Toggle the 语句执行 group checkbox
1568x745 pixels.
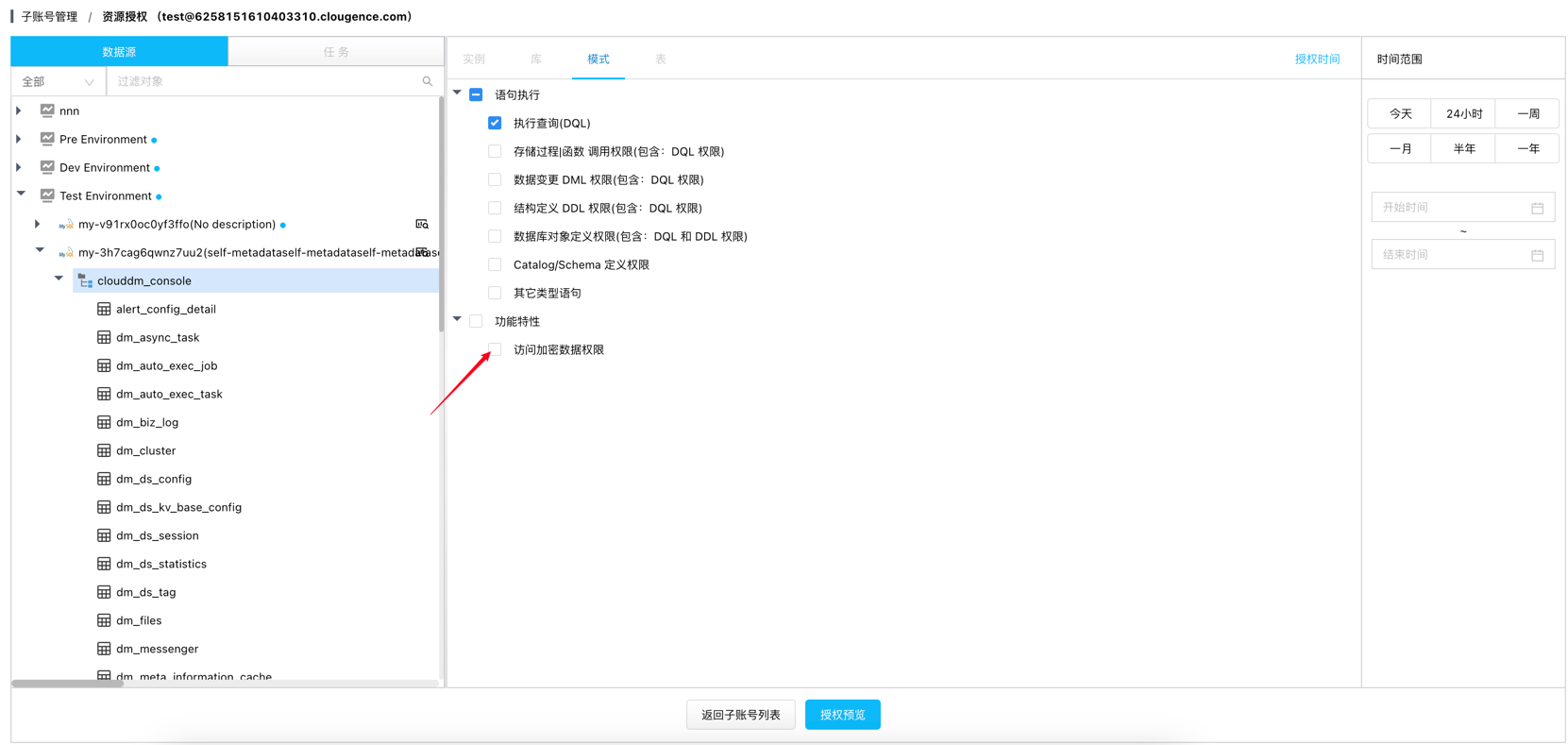click(x=476, y=94)
